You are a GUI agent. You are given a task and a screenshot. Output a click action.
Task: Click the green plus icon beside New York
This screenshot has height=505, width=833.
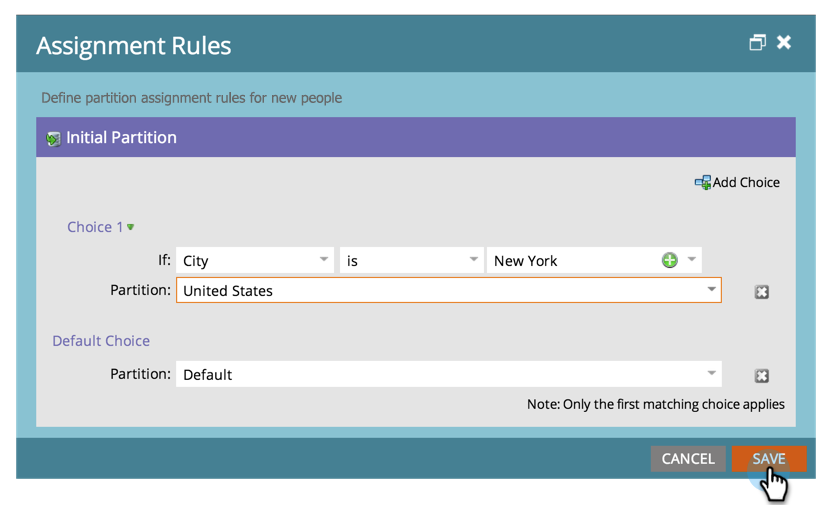tap(669, 260)
